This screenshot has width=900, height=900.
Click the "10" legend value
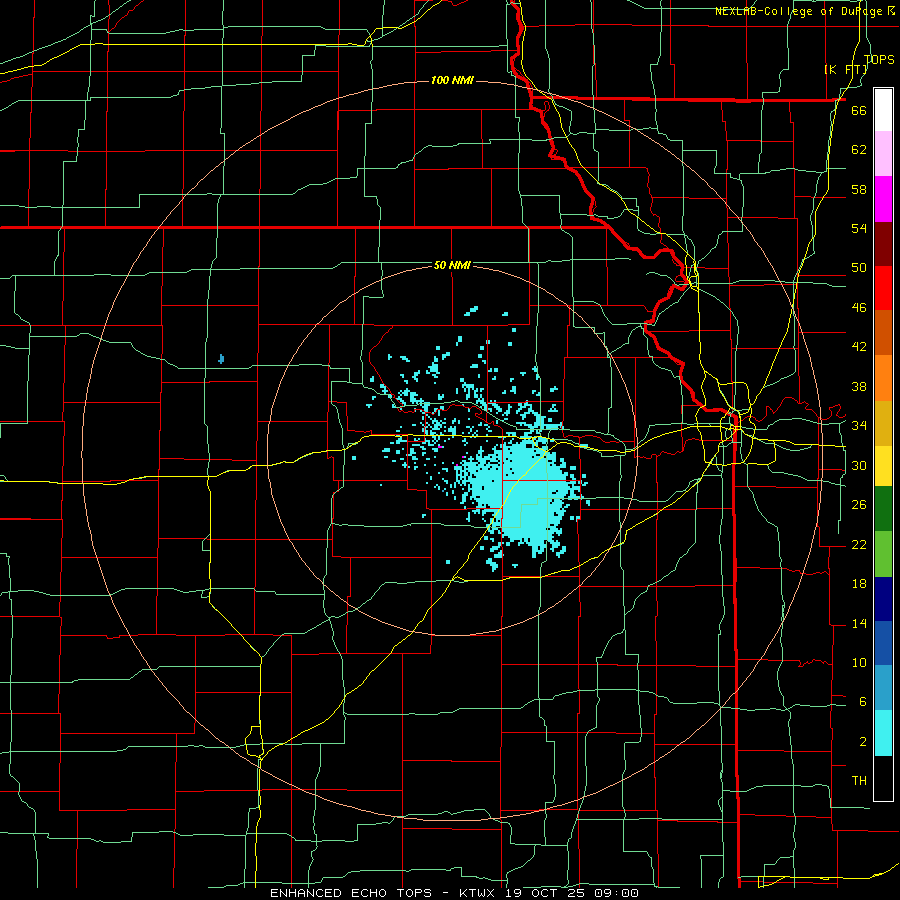pos(859,663)
